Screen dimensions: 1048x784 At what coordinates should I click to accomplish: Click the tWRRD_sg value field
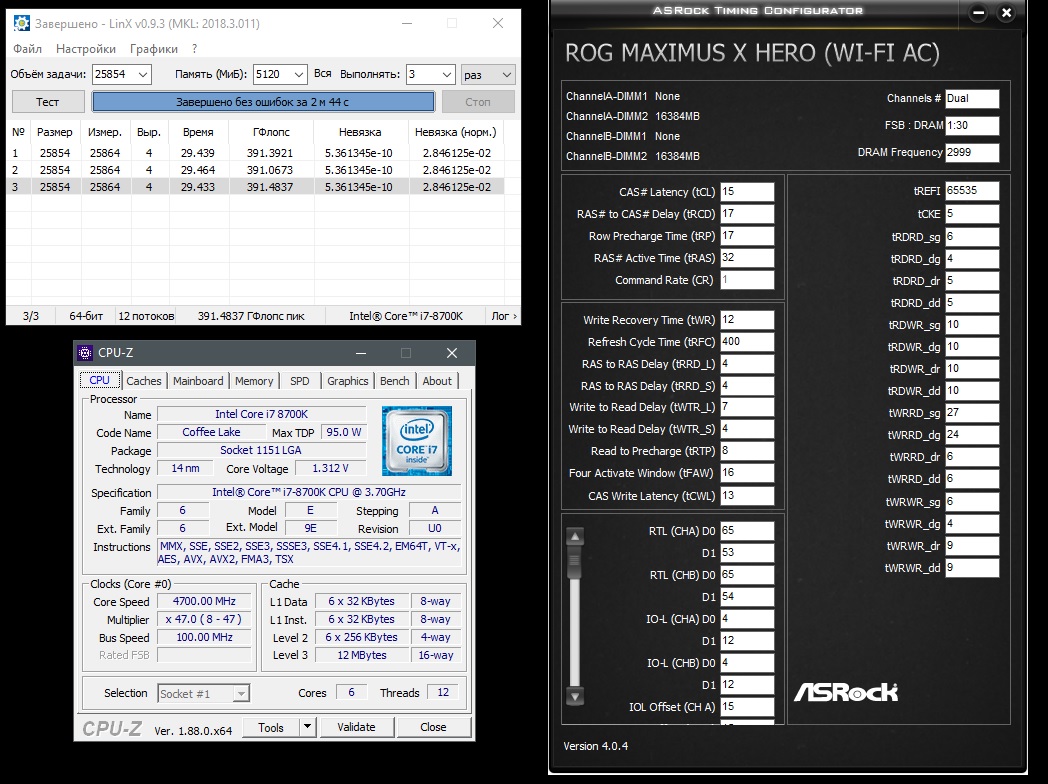[972, 413]
